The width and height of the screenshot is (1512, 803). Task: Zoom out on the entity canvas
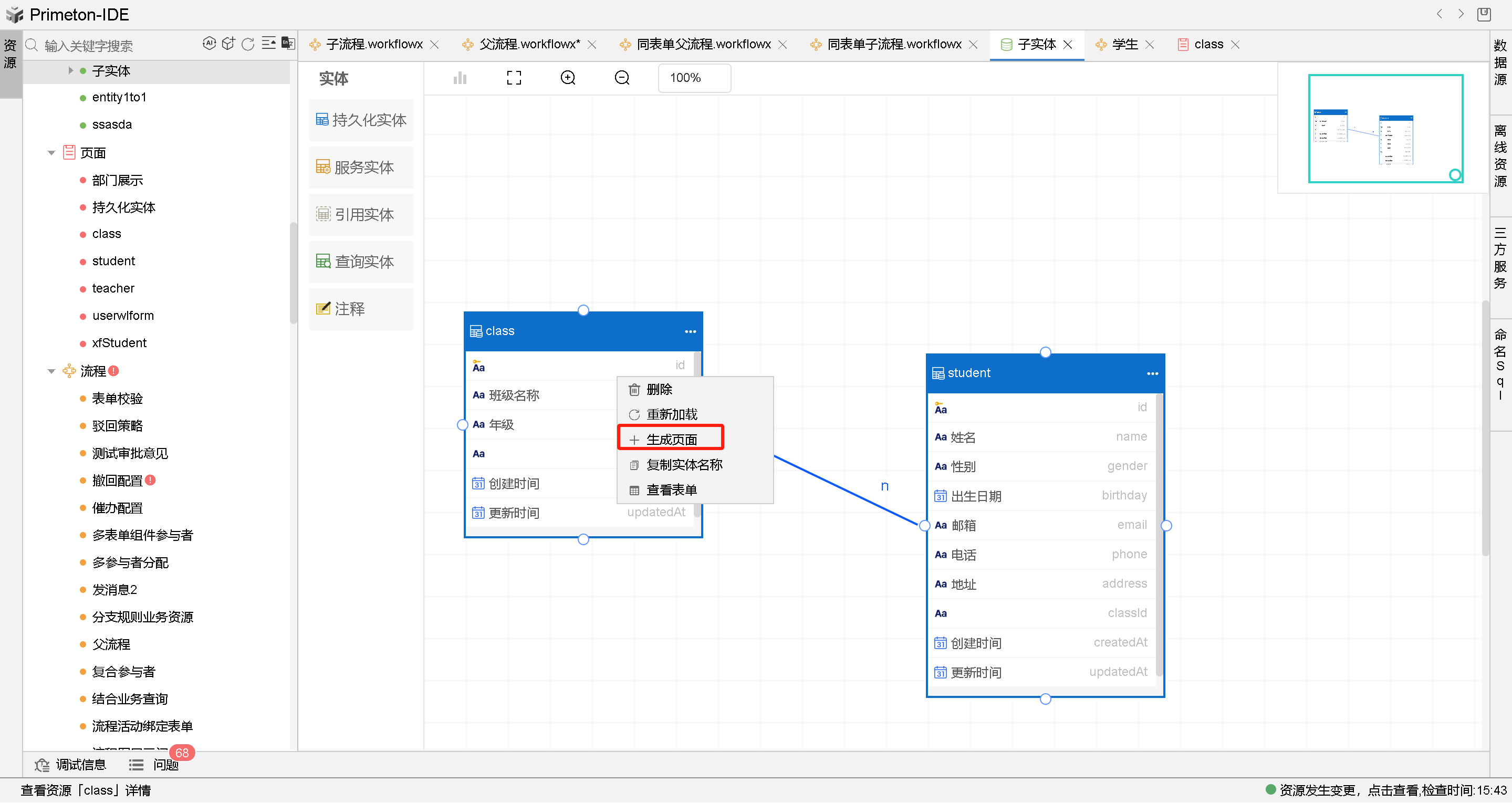pos(622,78)
